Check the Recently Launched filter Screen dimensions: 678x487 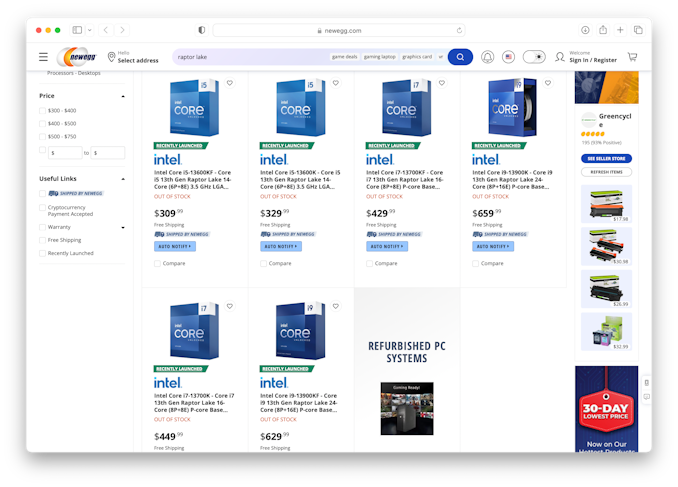pos(42,253)
